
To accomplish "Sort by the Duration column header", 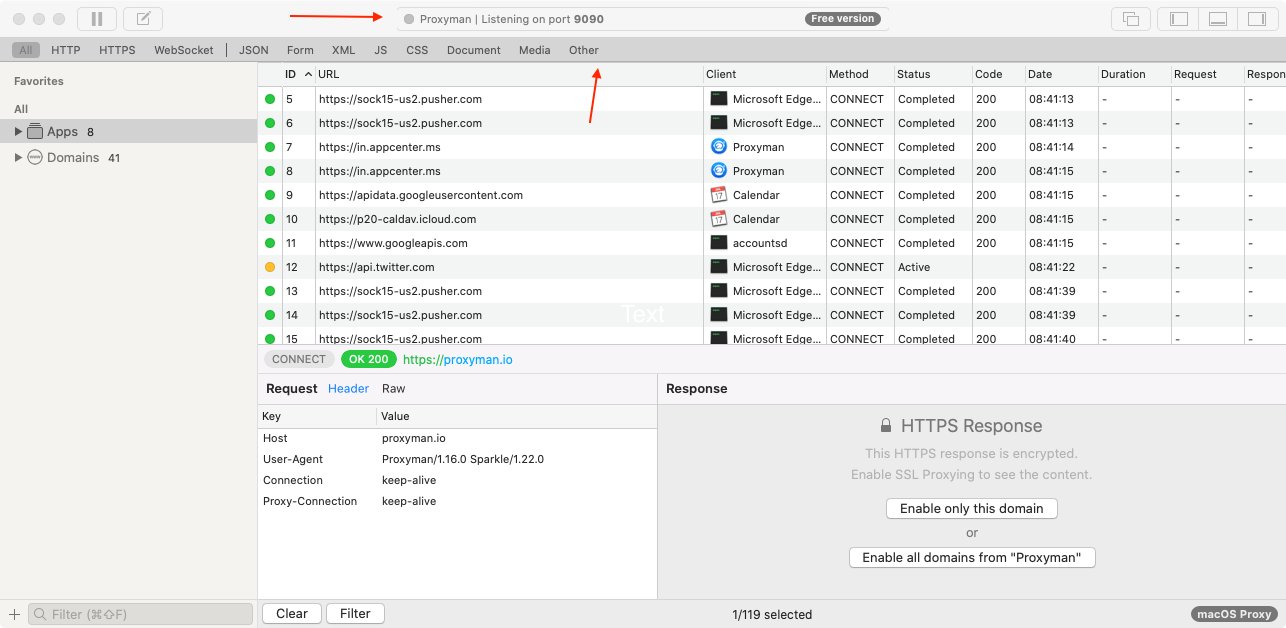I will tap(1134, 74).
